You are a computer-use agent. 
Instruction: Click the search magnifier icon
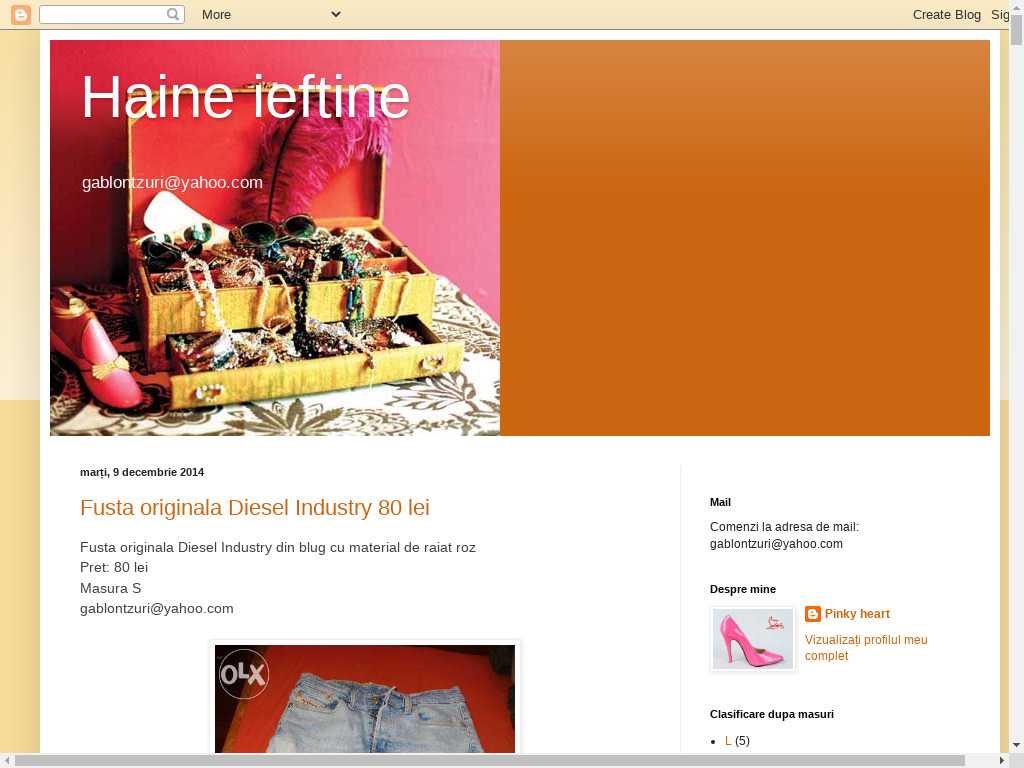173,14
